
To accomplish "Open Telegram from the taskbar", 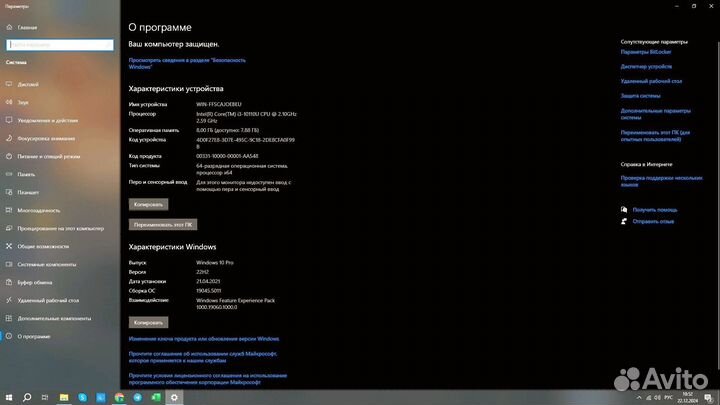I will click(x=138, y=397).
